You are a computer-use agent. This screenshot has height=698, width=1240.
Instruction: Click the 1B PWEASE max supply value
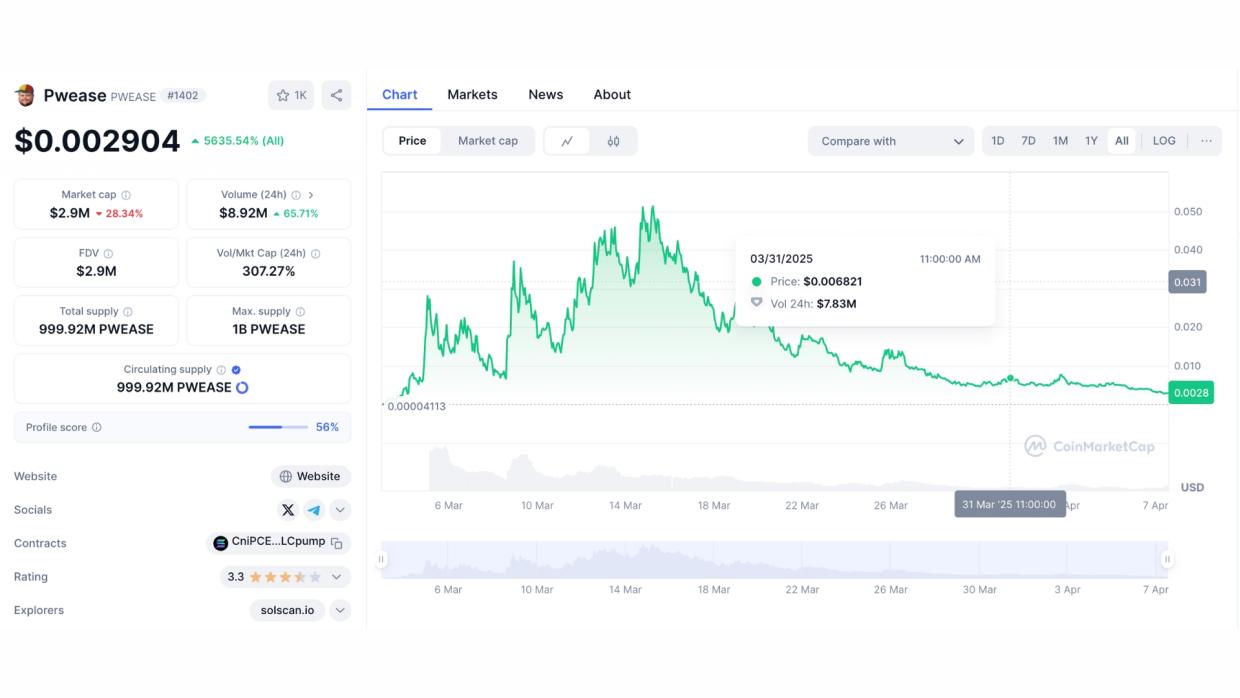(269, 329)
